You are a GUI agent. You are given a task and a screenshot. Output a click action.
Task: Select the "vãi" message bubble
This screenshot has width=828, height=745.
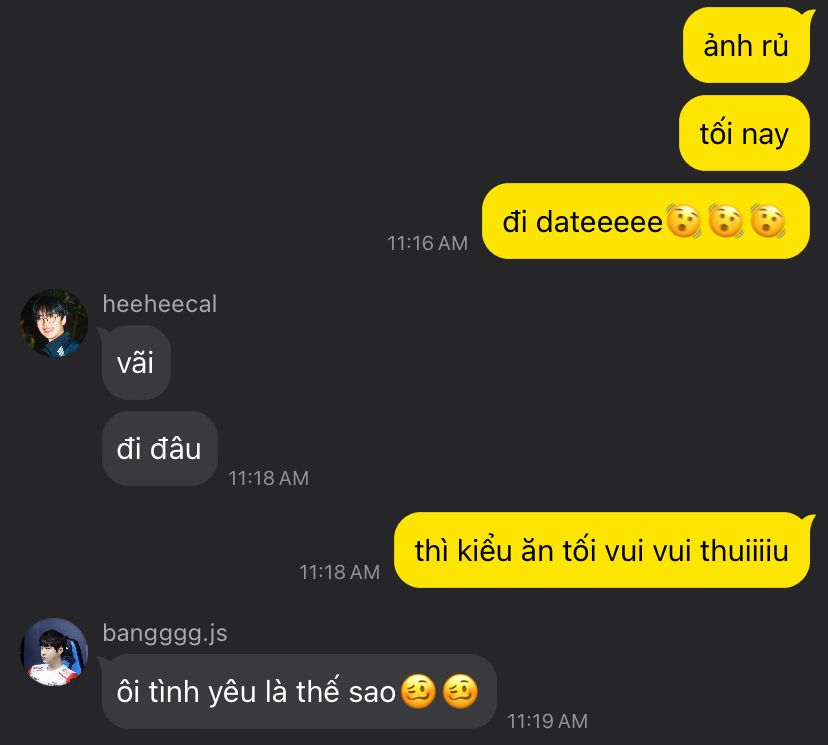tap(136, 363)
